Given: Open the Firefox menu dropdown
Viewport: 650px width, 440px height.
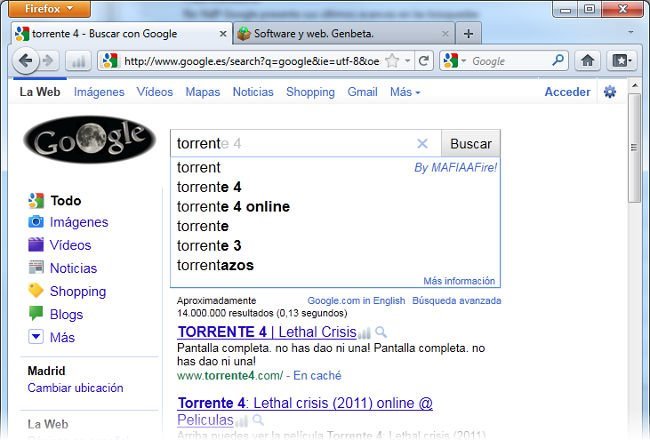Looking at the screenshot, I should 49,9.
